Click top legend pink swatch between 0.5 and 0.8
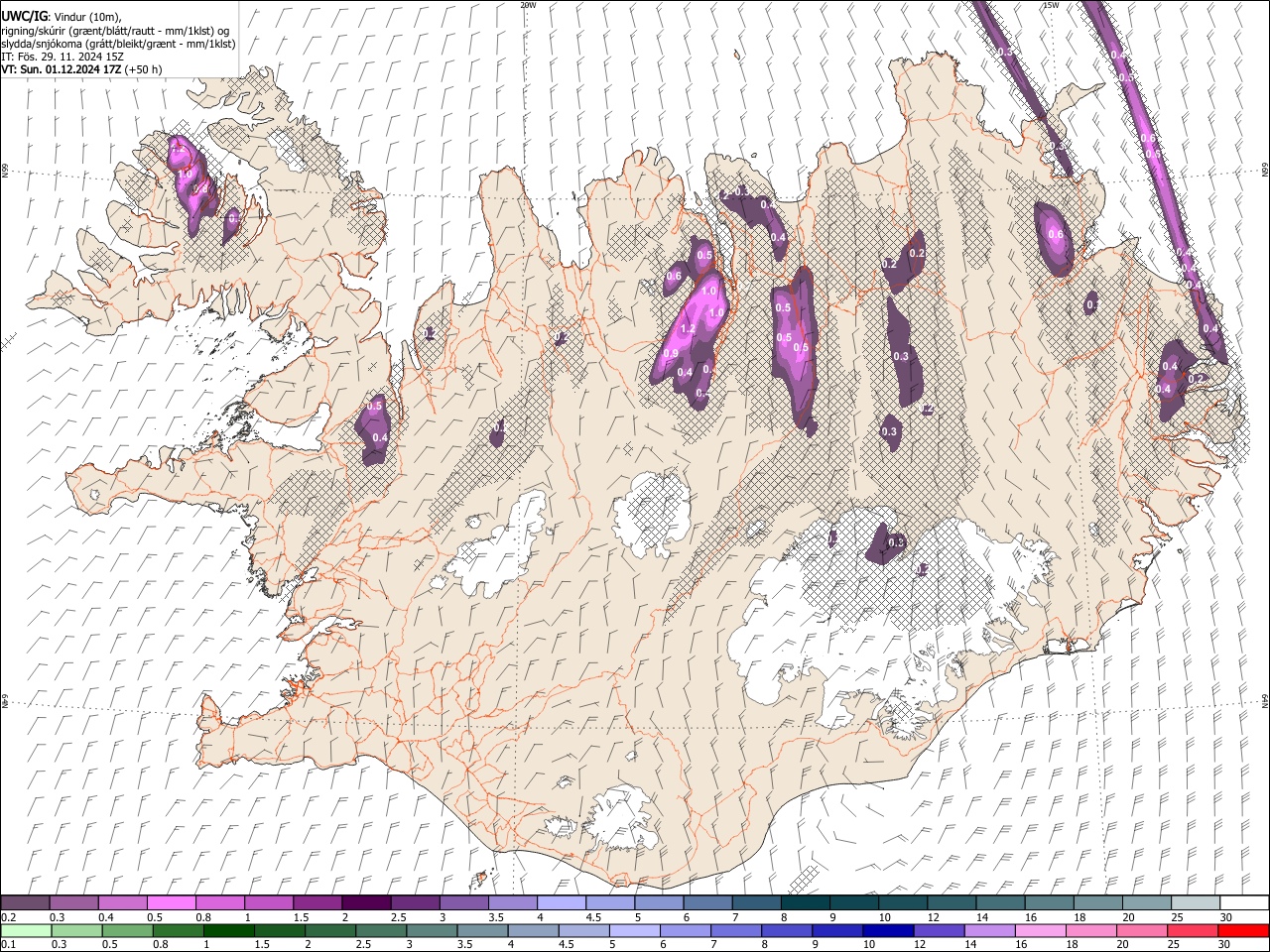Image resolution: width=1270 pixels, height=952 pixels. (x=171, y=903)
